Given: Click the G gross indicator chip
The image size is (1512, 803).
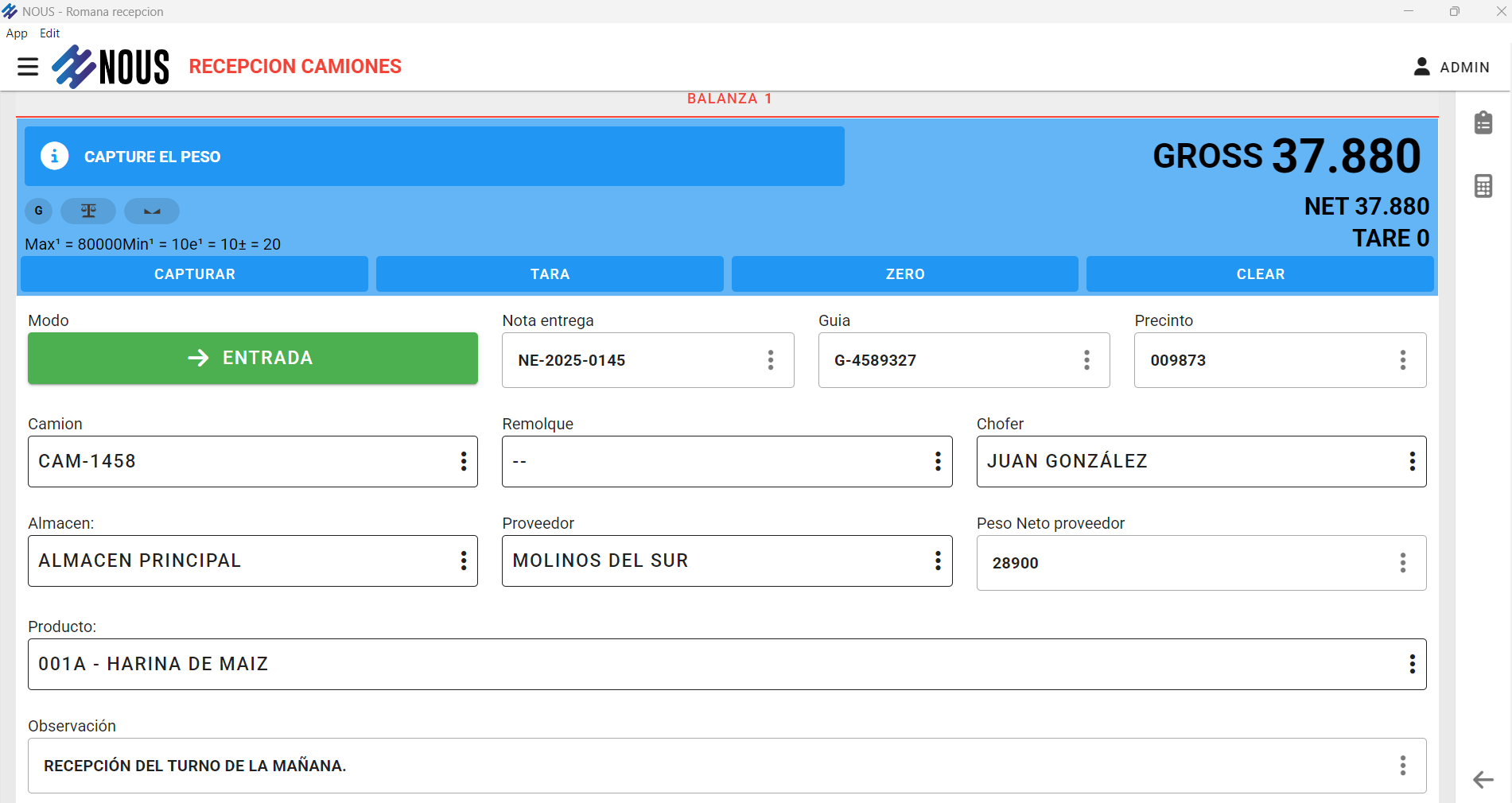Looking at the screenshot, I should pyautogui.click(x=38, y=211).
